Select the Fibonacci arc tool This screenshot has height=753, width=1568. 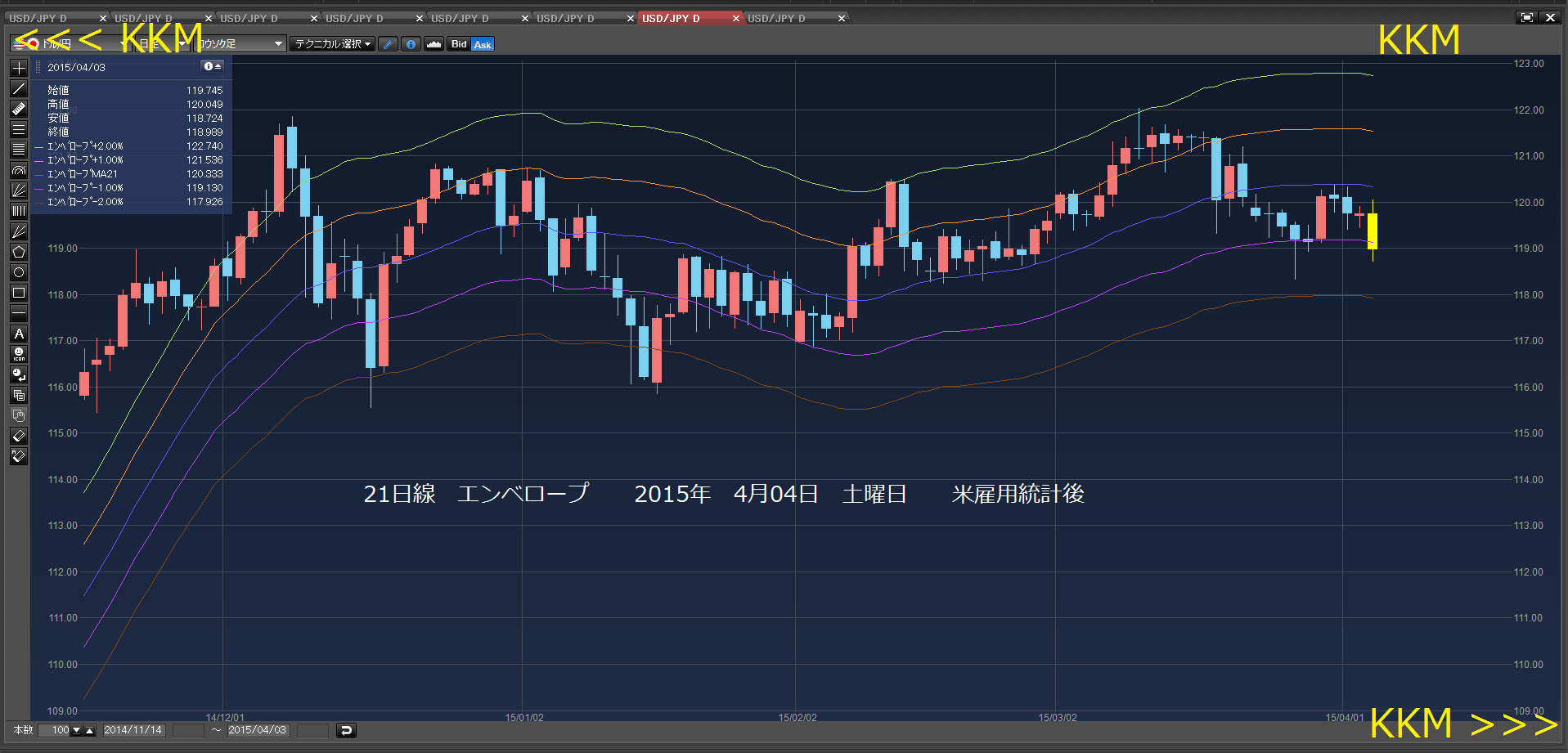click(x=19, y=170)
